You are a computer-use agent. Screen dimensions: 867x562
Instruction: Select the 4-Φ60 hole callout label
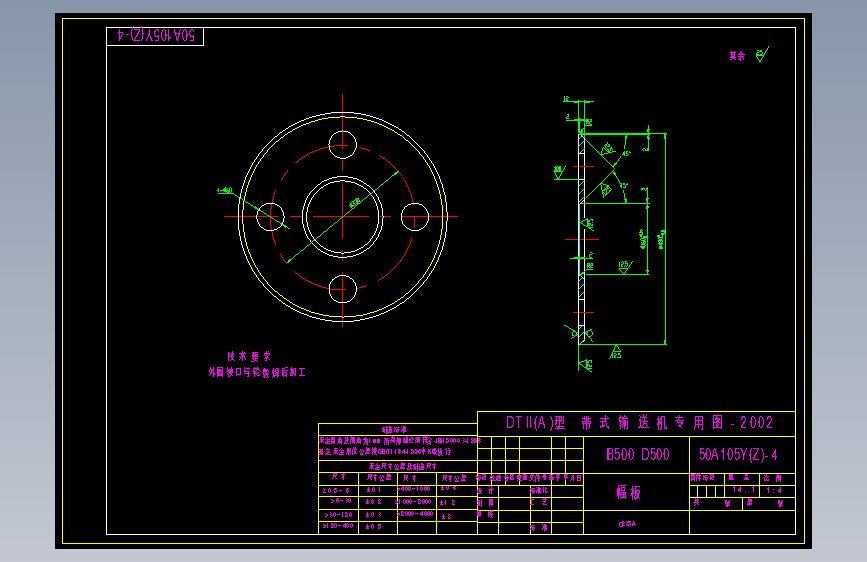pyautogui.click(x=225, y=190)
